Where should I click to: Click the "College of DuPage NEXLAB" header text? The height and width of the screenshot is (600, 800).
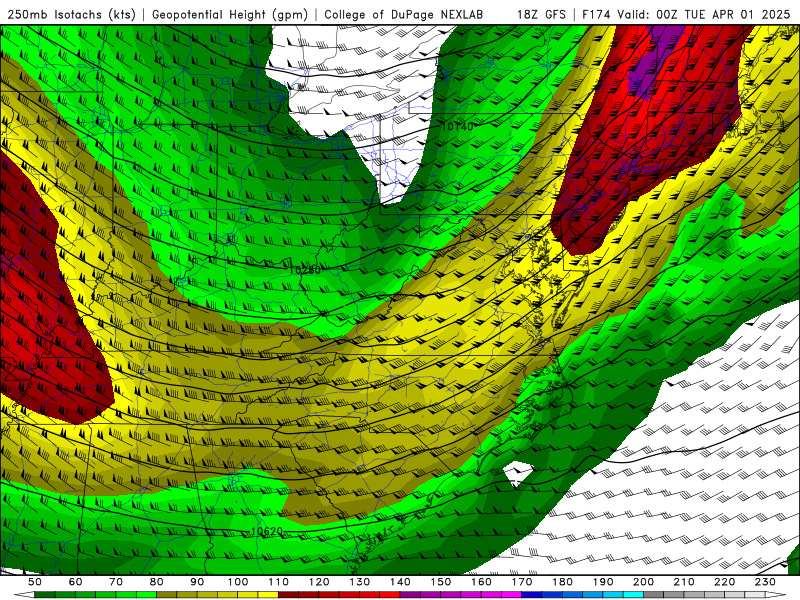(x=404, y=14)
